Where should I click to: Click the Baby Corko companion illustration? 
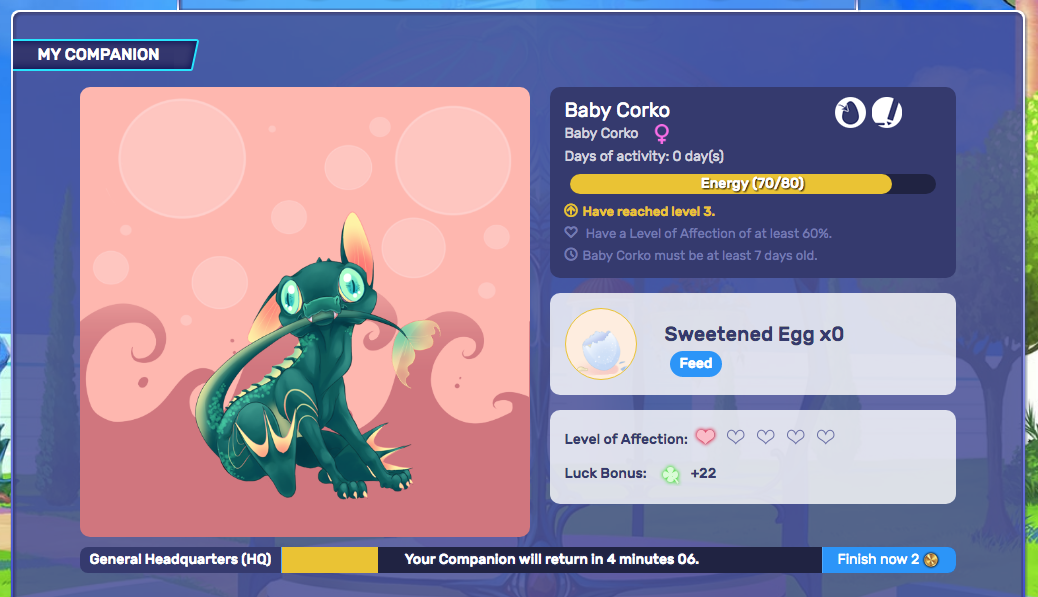point(305,312)
